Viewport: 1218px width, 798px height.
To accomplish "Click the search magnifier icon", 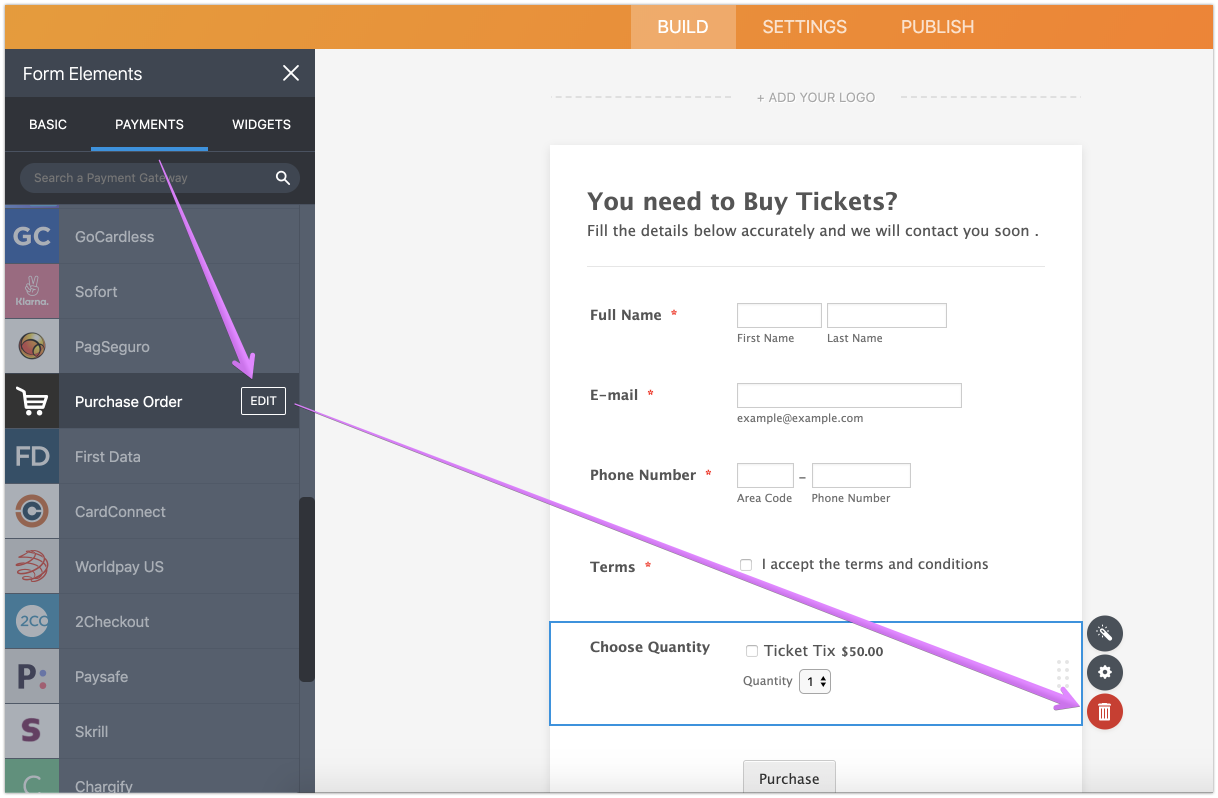I will (283, 178).
